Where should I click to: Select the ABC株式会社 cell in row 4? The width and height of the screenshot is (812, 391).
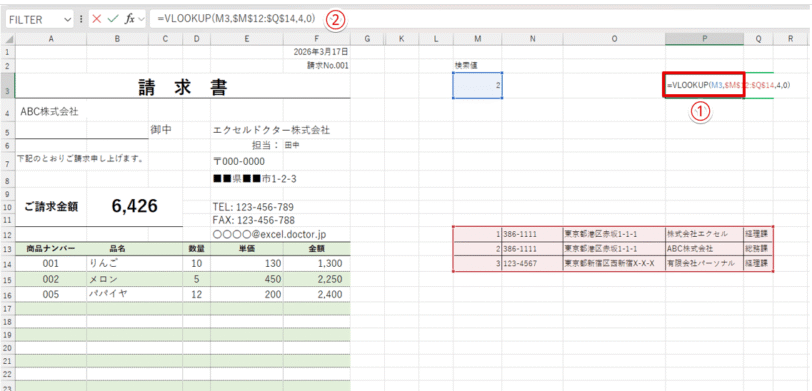tap(50, 111)
